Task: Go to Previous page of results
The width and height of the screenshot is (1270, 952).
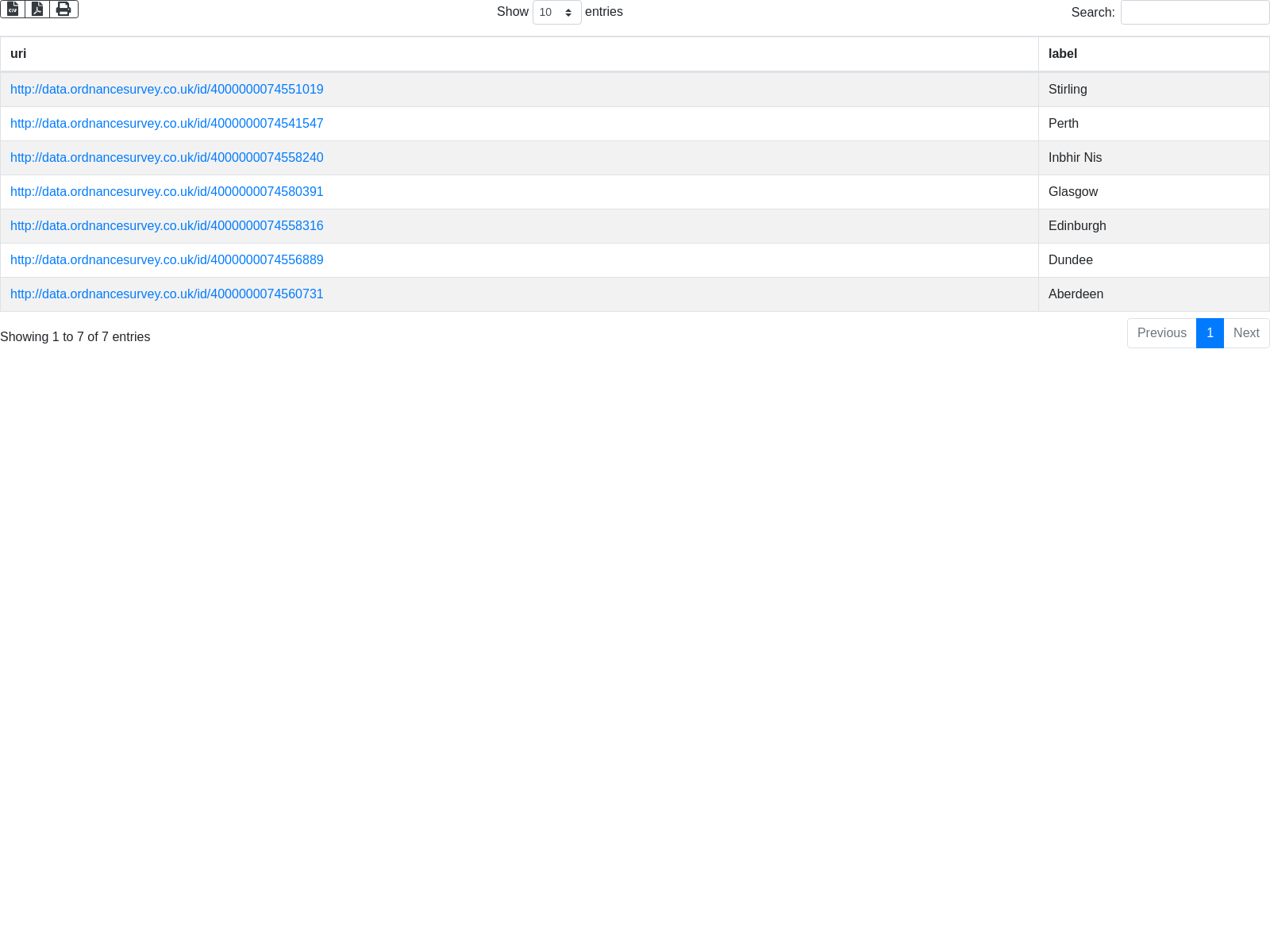Action: (x=1161, y=333)
